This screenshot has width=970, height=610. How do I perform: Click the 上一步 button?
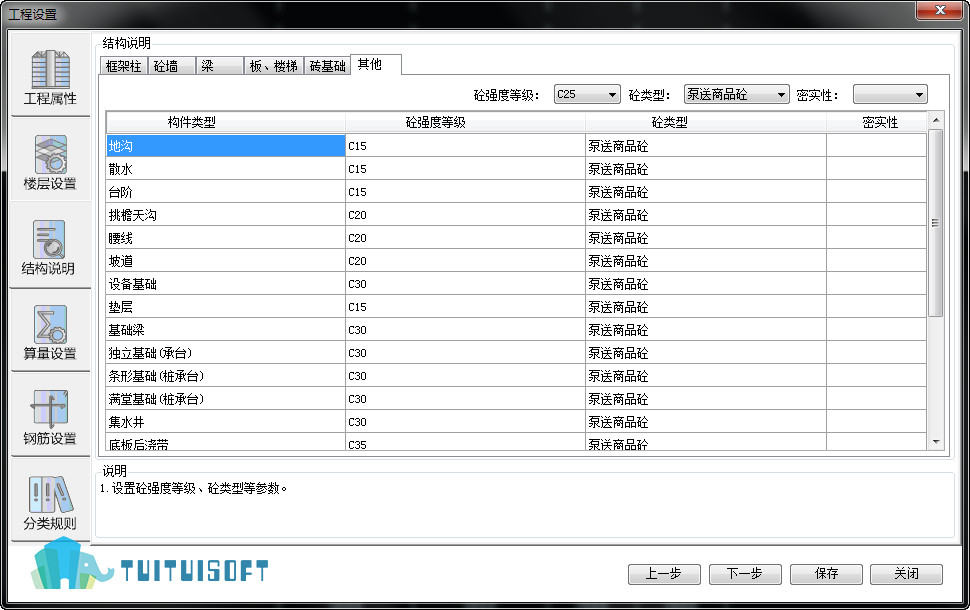tap(663, 574)
